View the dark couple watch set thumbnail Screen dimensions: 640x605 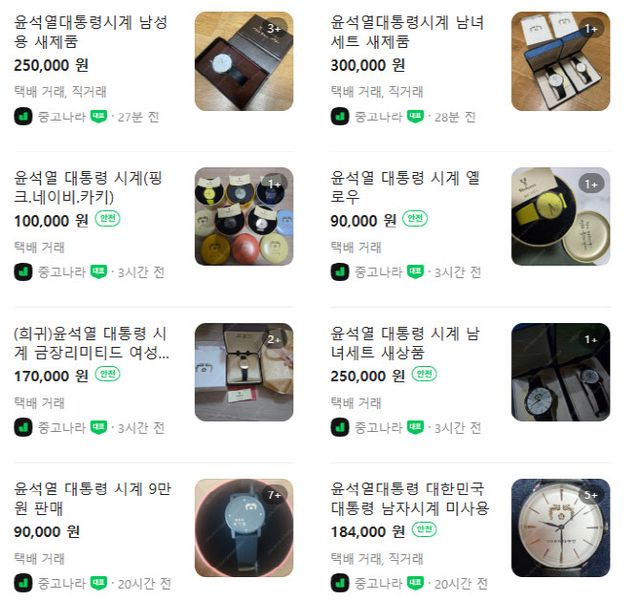[560, 372]
